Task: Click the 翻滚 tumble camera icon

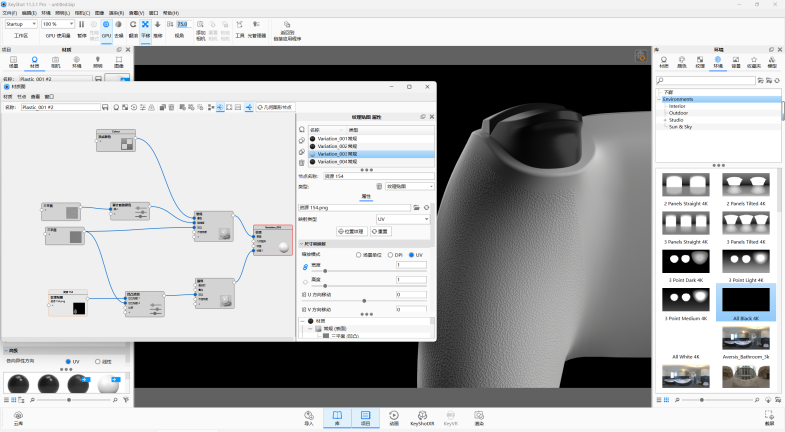Action: point(132,27)
